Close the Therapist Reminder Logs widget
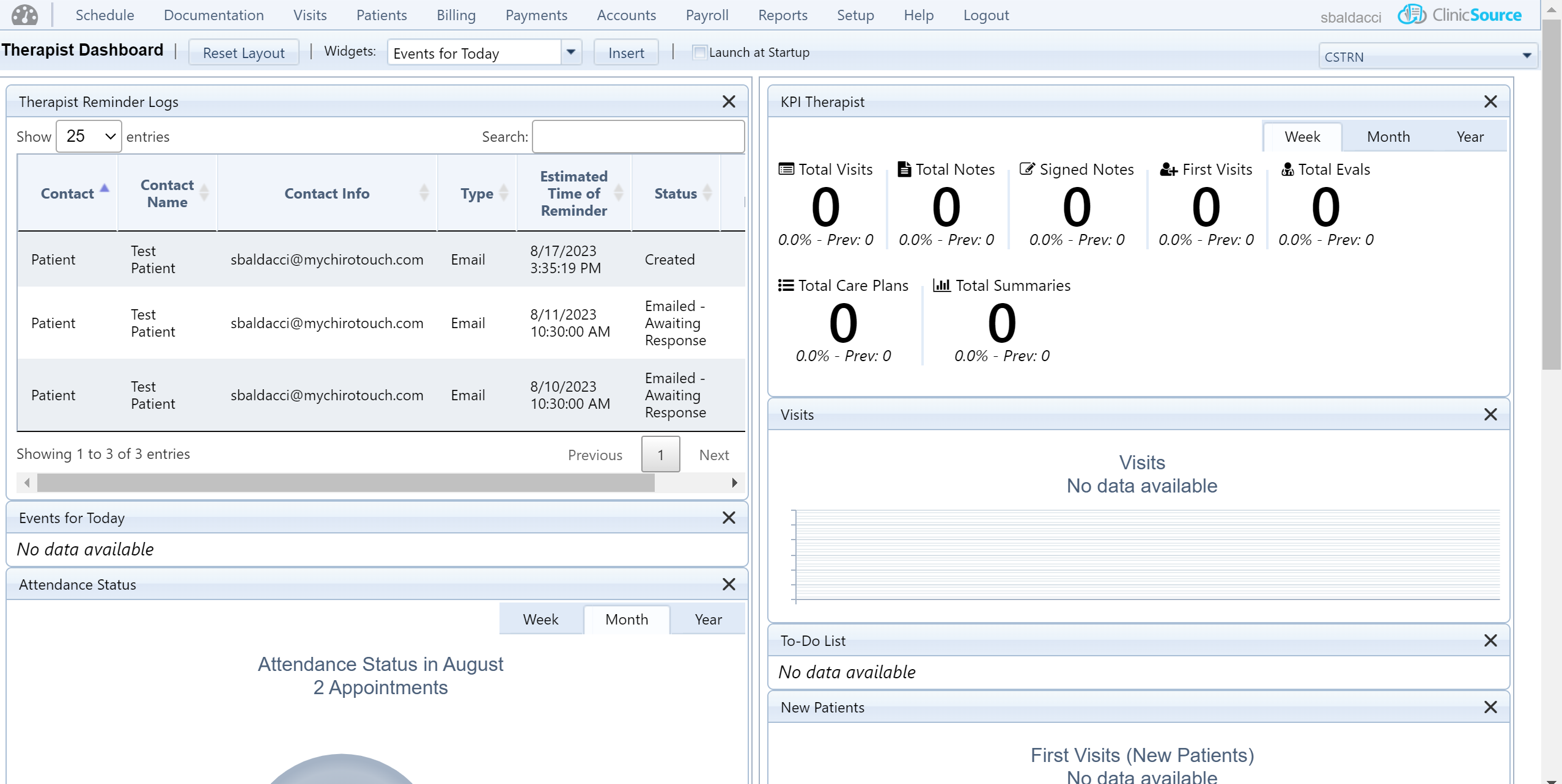1562x784 pixels. click(729, 101)
